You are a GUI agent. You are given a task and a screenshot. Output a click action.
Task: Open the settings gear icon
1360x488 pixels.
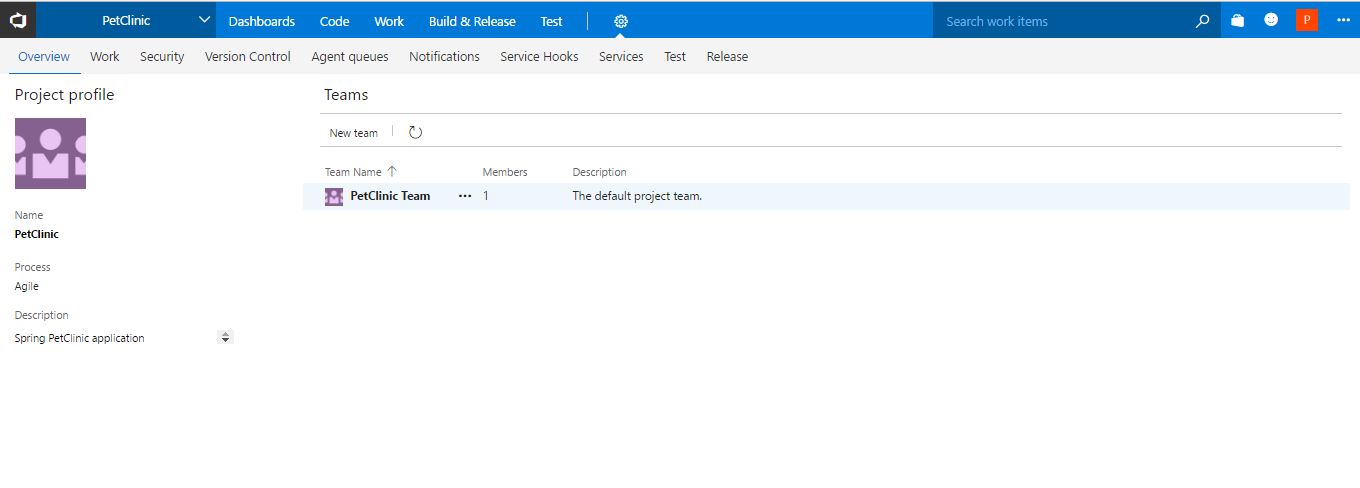(620, 21)
